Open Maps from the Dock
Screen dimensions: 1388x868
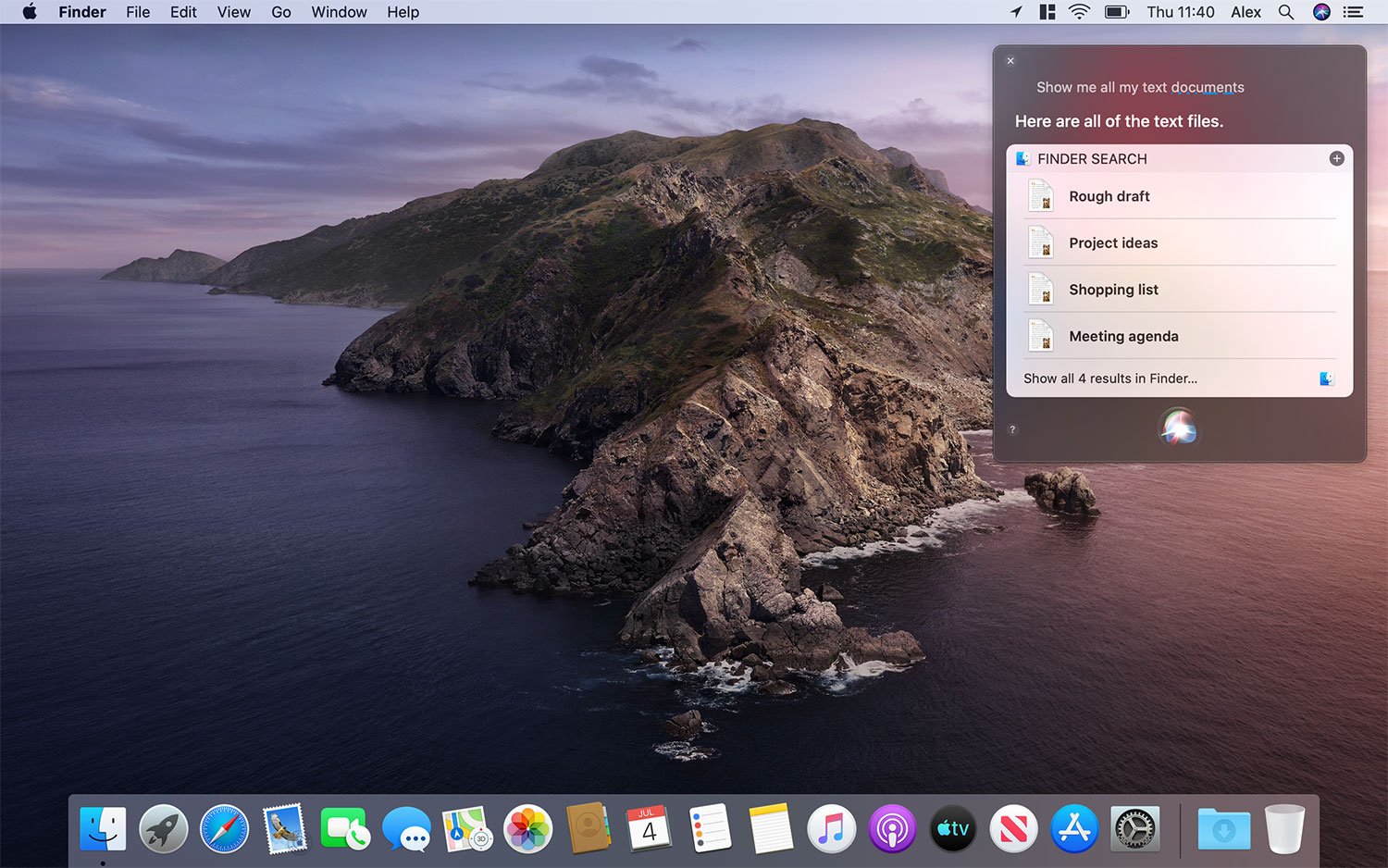(x=466, y=828)
